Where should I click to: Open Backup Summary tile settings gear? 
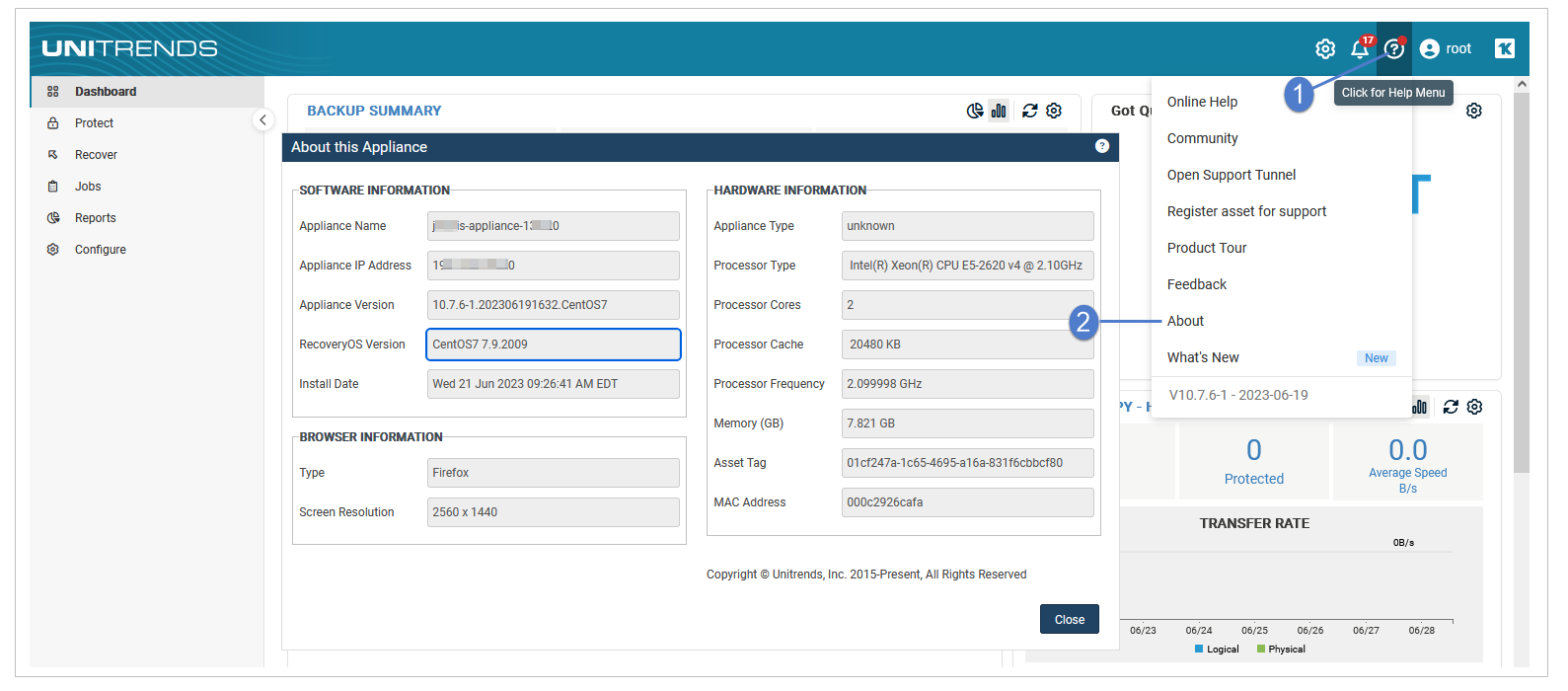[x=1054, y=111]
